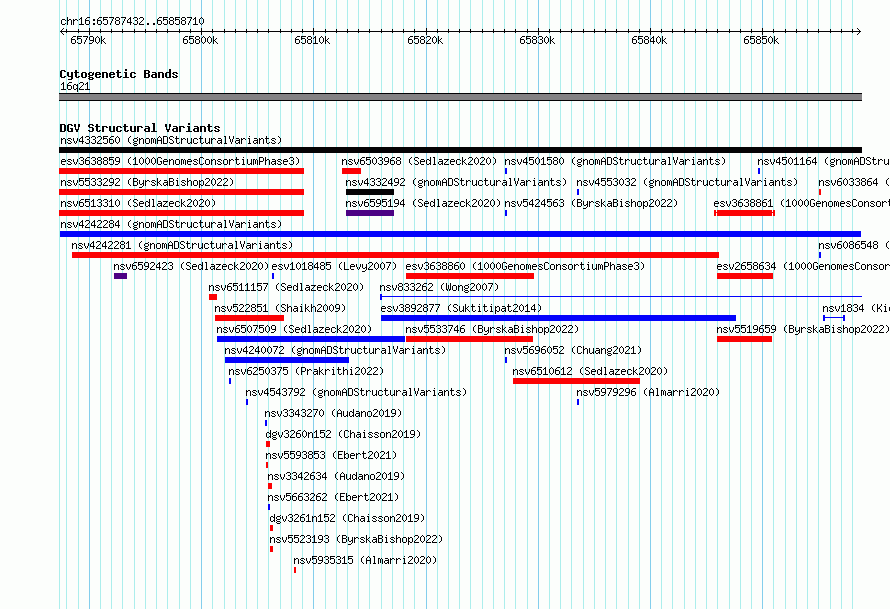Image resolution: width=890 pixels, height=609 pixels.
Task: Select the red esv3638860 variant bar
Action: coord(470,276)
